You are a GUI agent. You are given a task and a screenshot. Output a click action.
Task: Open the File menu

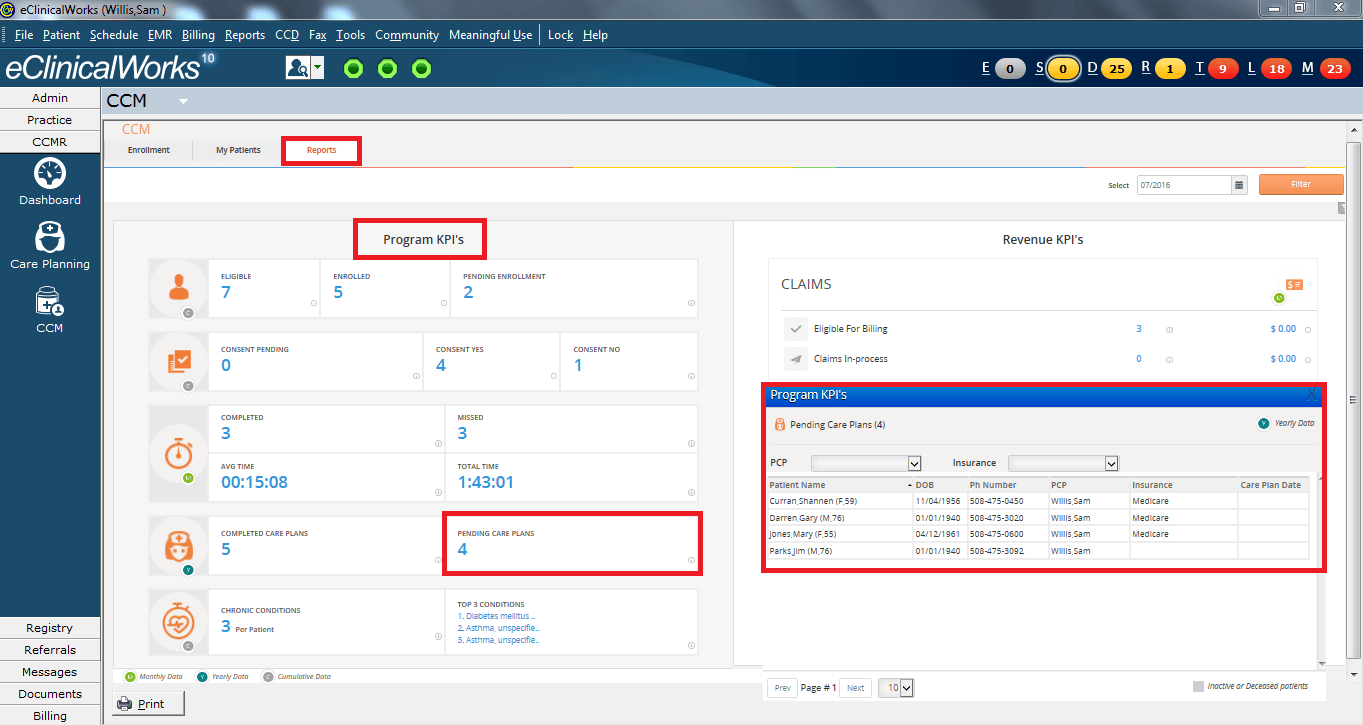click(24, 35)
